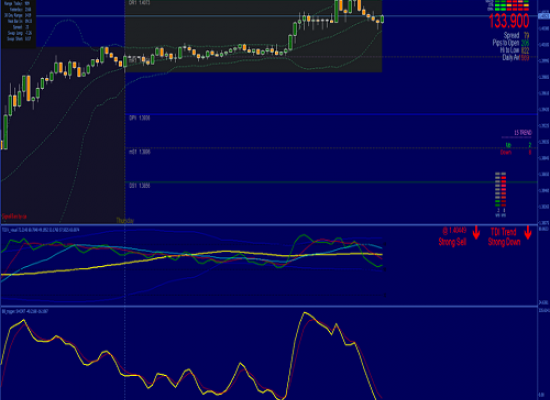Screen dimensions: 550x400
Task: Click the Thursday day separator label
Action: coord(125,221)
